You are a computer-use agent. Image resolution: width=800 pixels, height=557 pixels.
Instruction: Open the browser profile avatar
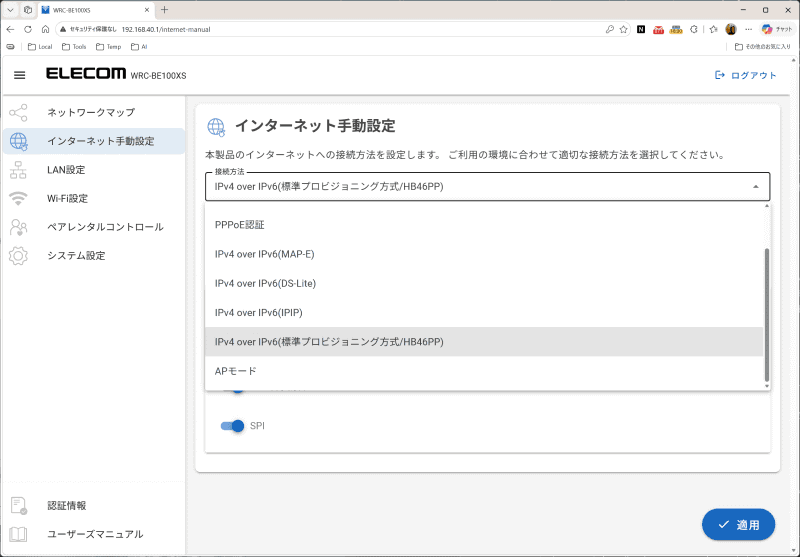point(731,30)
